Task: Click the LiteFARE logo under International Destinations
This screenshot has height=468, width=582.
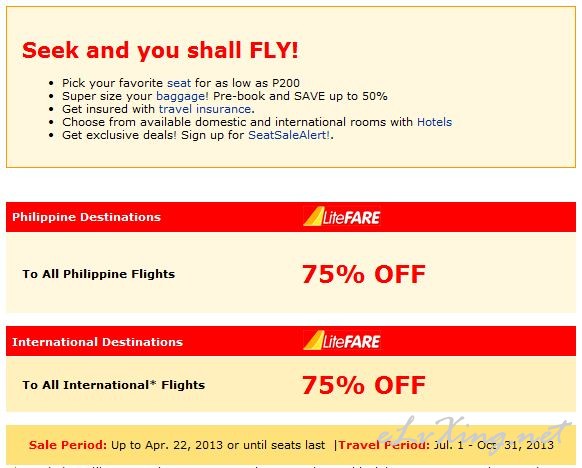Action: tap(342, 341)
